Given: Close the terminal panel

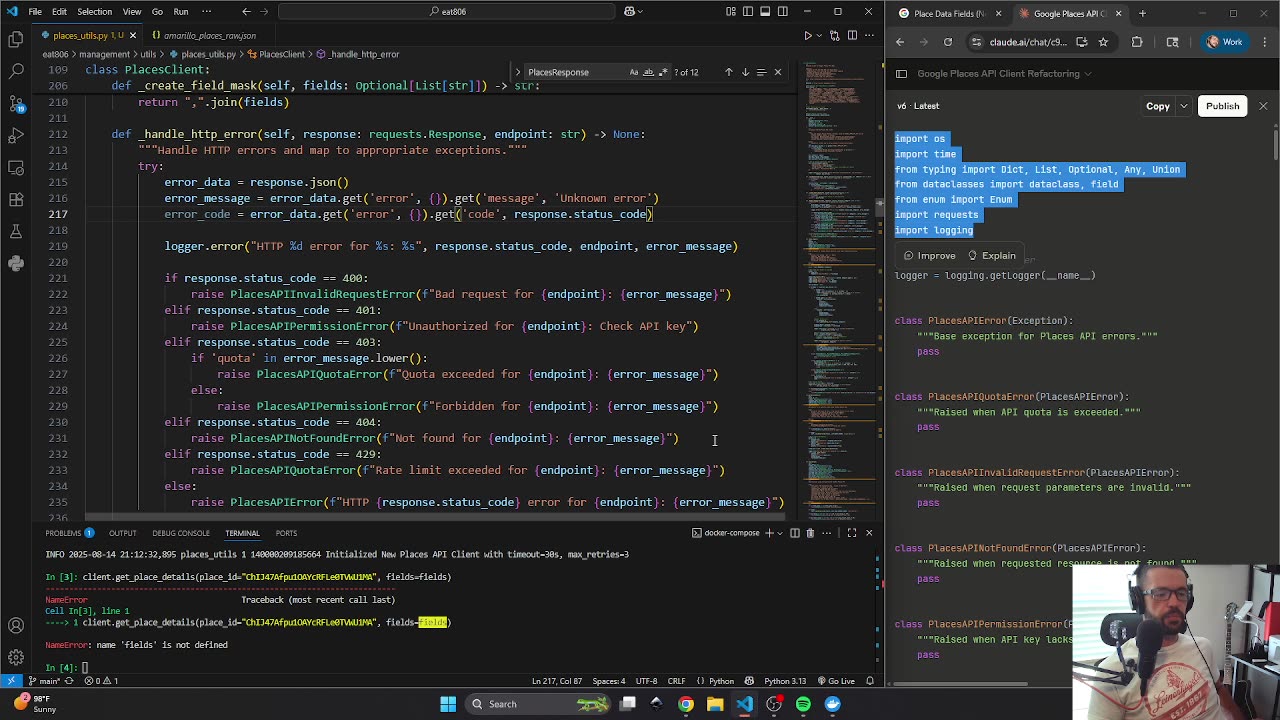Looking at the screenshot, I should 868,533.
